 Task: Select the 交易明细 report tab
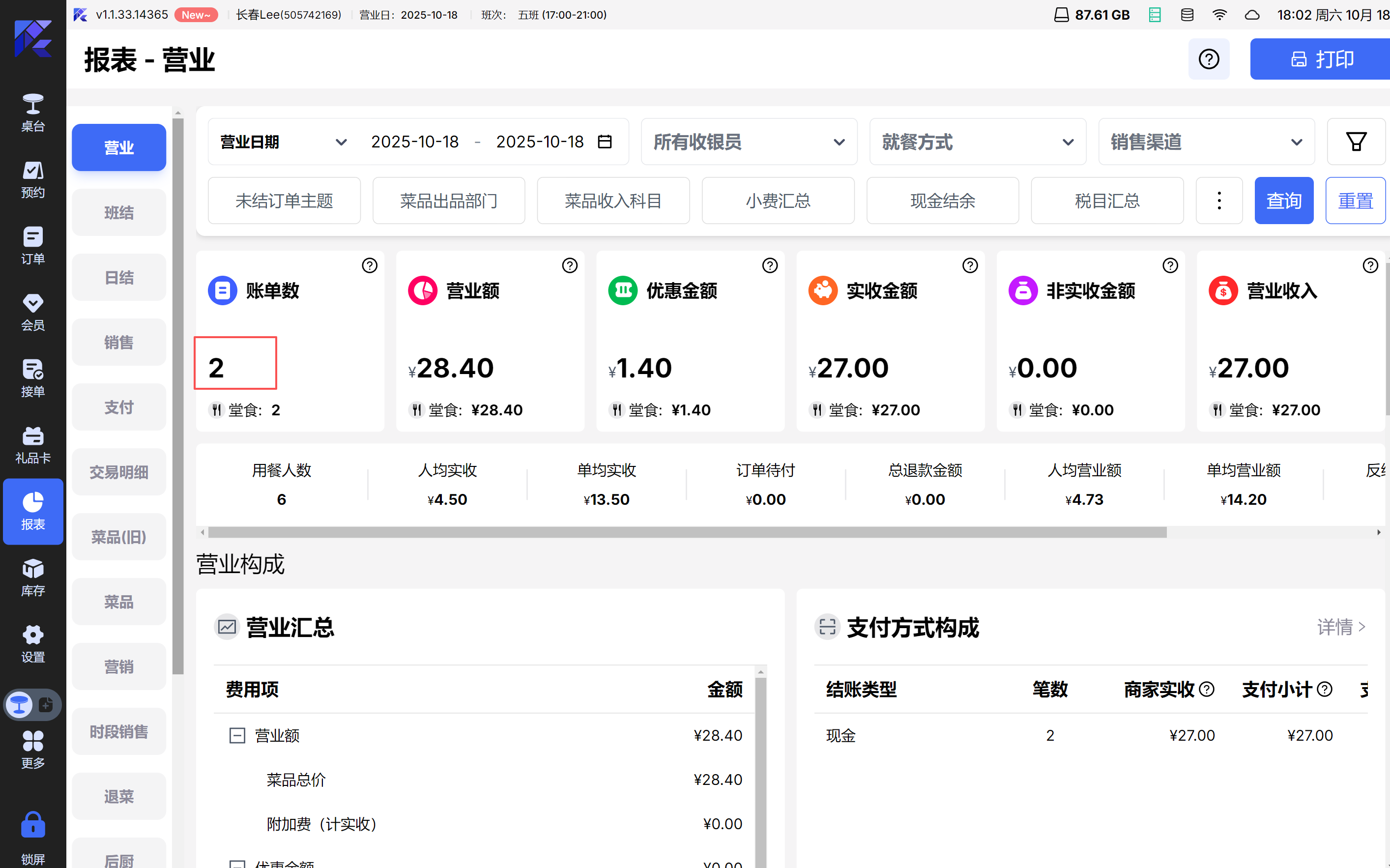119,472
